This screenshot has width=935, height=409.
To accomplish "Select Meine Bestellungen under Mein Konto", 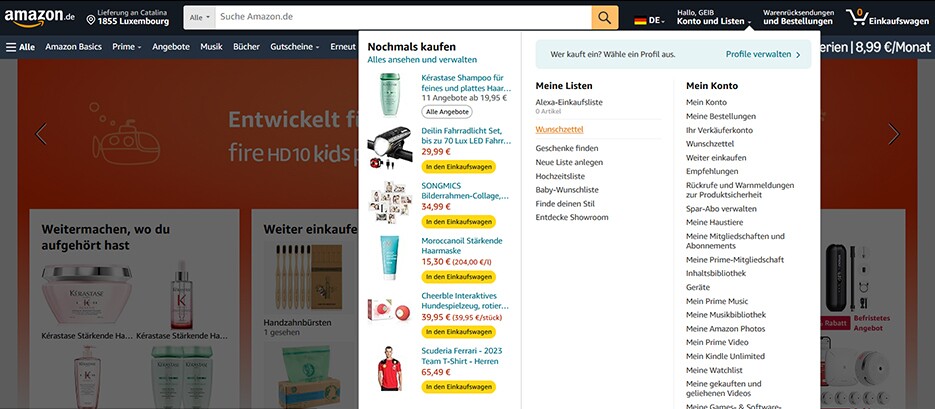I will [x=720, y=116].
